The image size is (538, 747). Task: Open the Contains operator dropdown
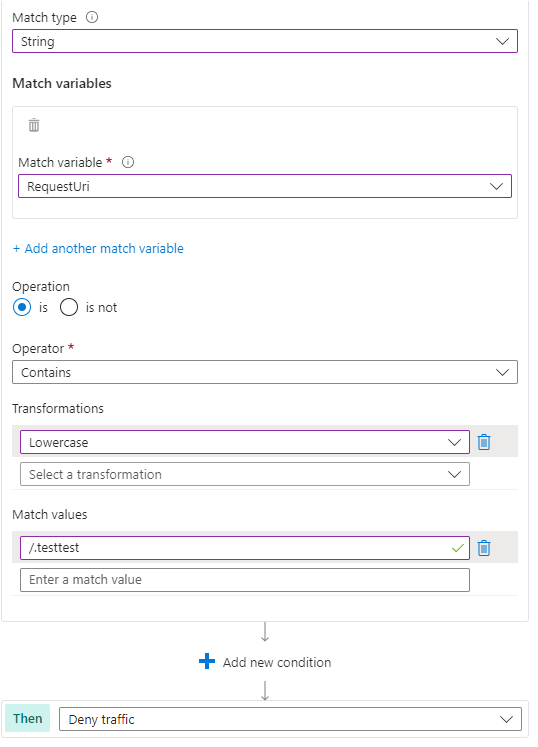pos(265,372)
